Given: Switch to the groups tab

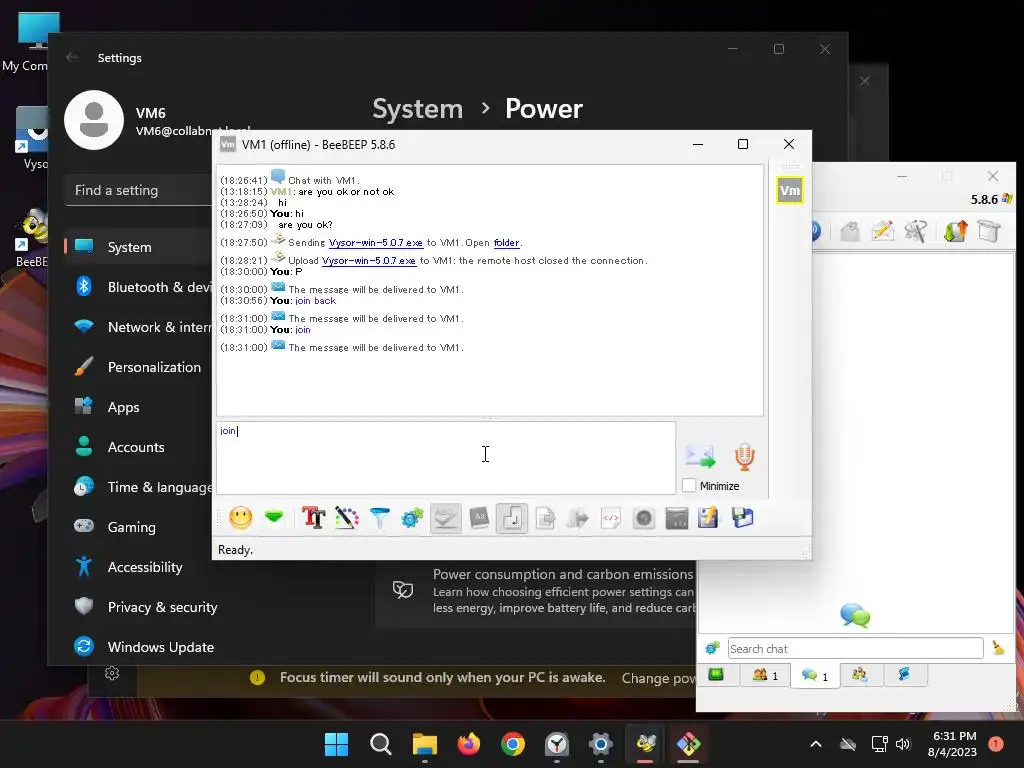Looking at the screenshot, I should (860, 675).
